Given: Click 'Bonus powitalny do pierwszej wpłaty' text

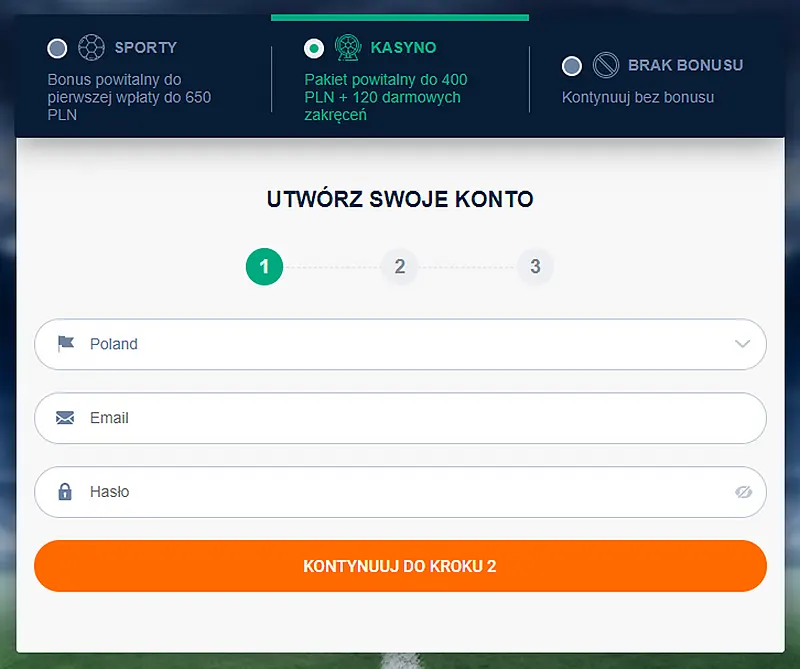Looking at the screenshot, I should pos(129,97).
